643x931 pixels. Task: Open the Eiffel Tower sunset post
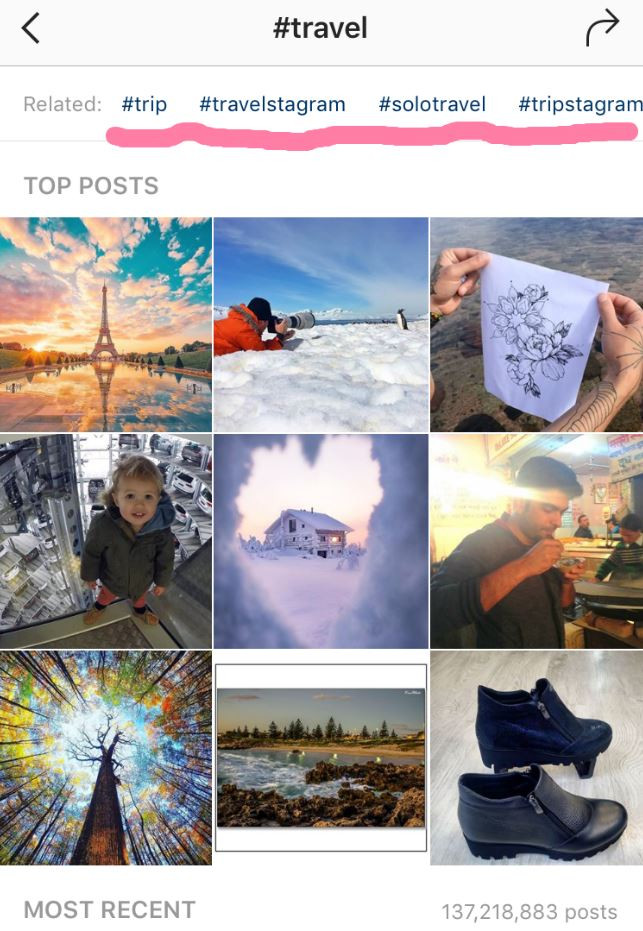coord(106,324)
